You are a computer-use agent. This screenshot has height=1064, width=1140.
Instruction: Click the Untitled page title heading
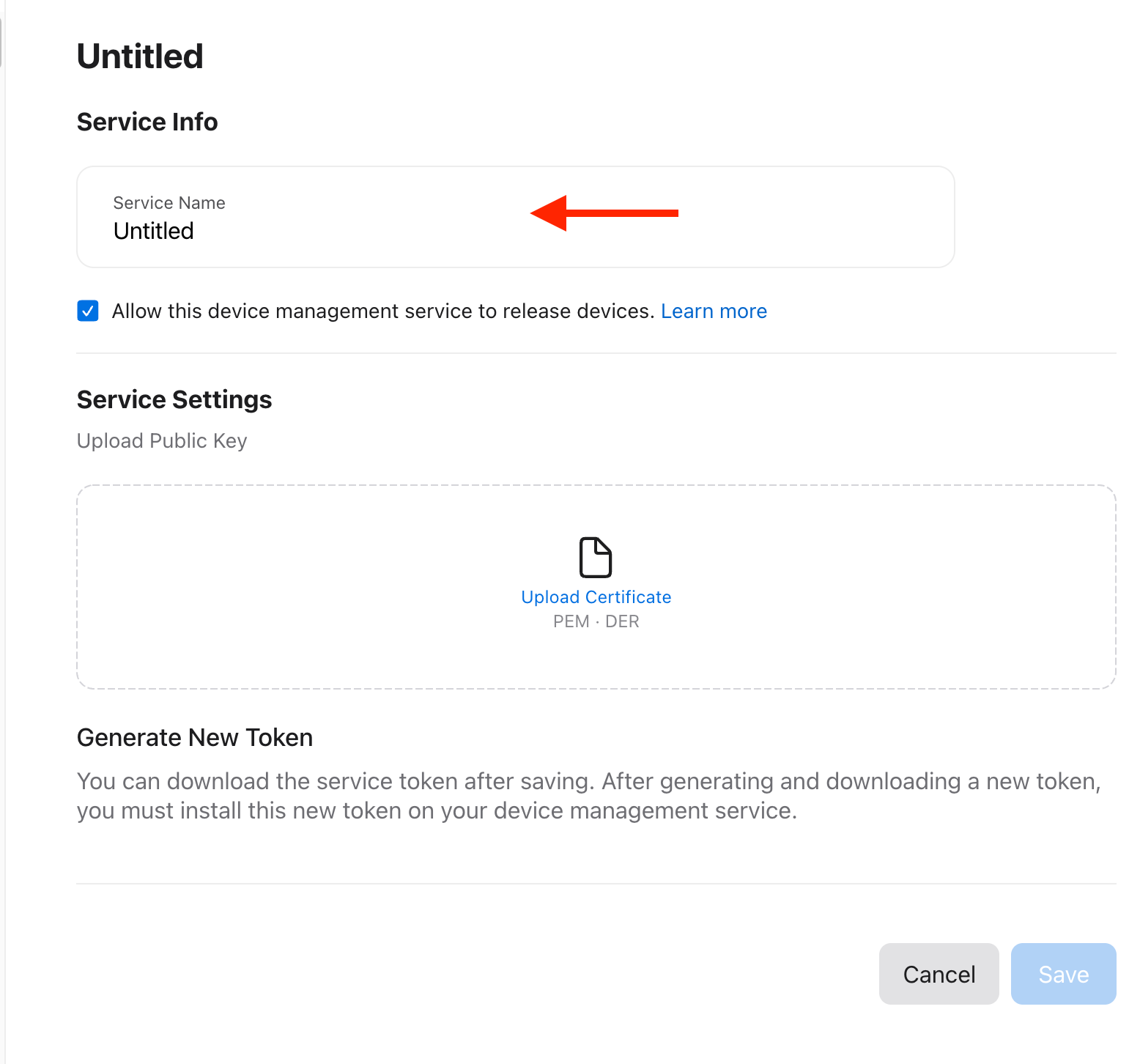pos(140,56)
